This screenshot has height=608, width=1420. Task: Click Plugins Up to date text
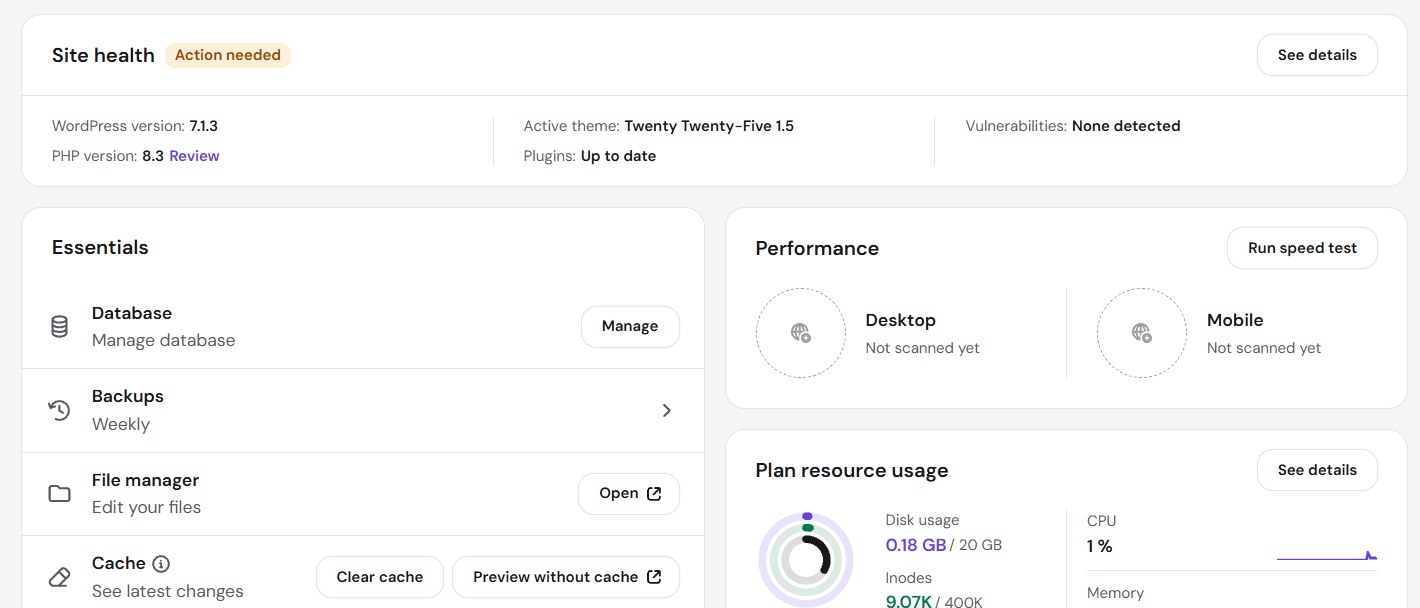coord(590,156)
